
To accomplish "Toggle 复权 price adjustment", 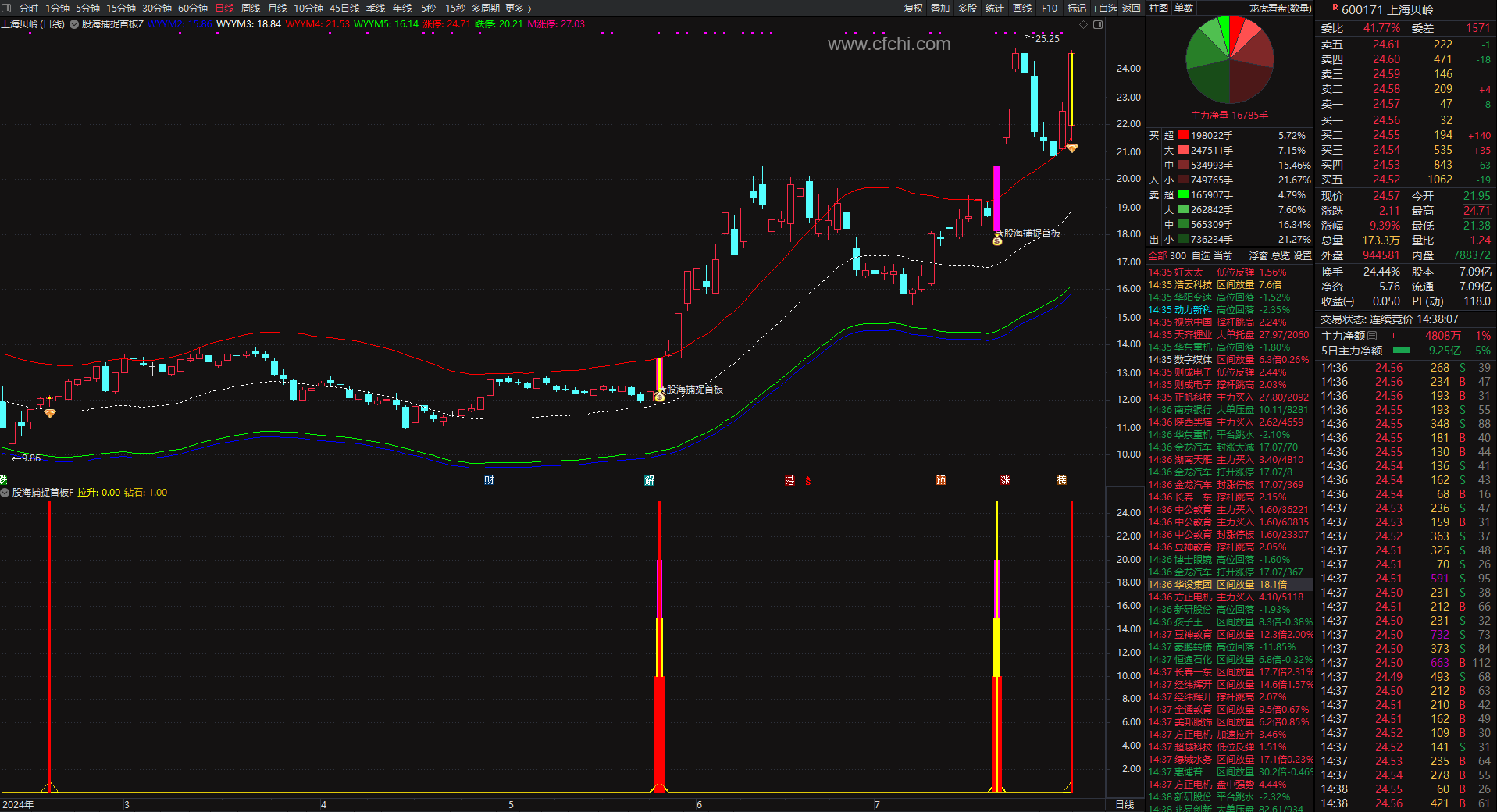I will pyautogui.click(x=914, y=8).
